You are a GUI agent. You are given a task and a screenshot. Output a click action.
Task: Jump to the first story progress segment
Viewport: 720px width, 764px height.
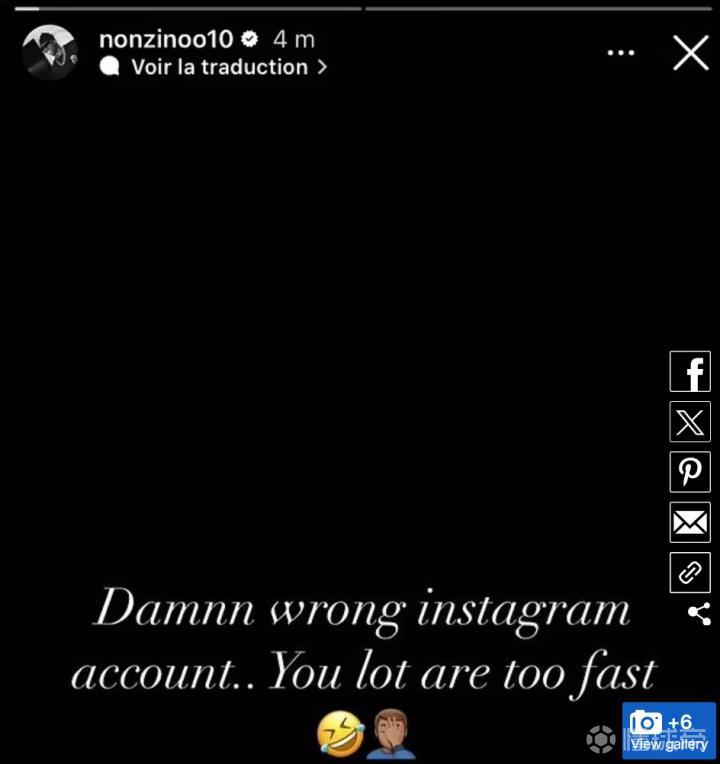pyautogui.click(x=188, y=9)
